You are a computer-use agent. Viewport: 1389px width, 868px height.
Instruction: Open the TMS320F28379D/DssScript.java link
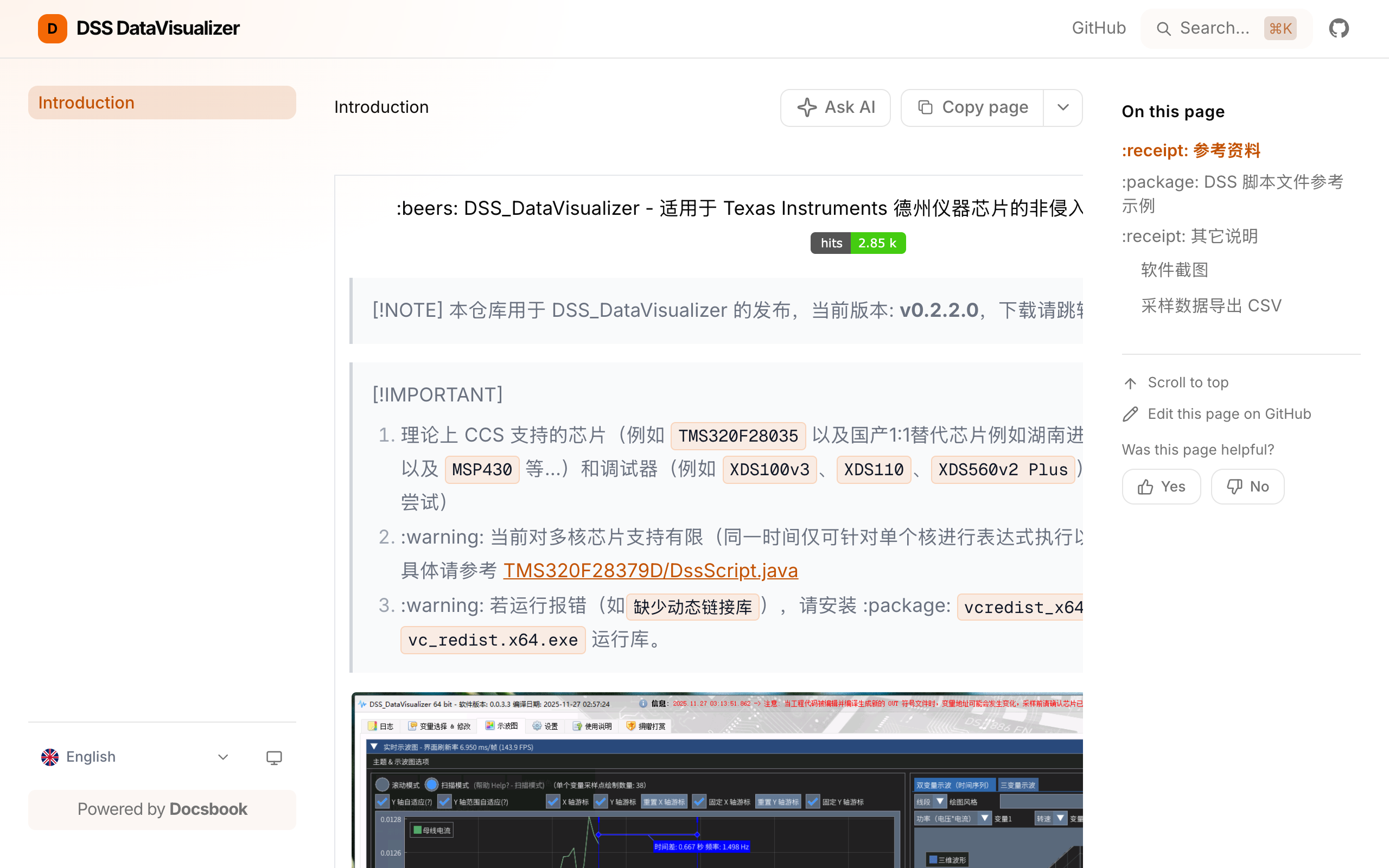651,571
